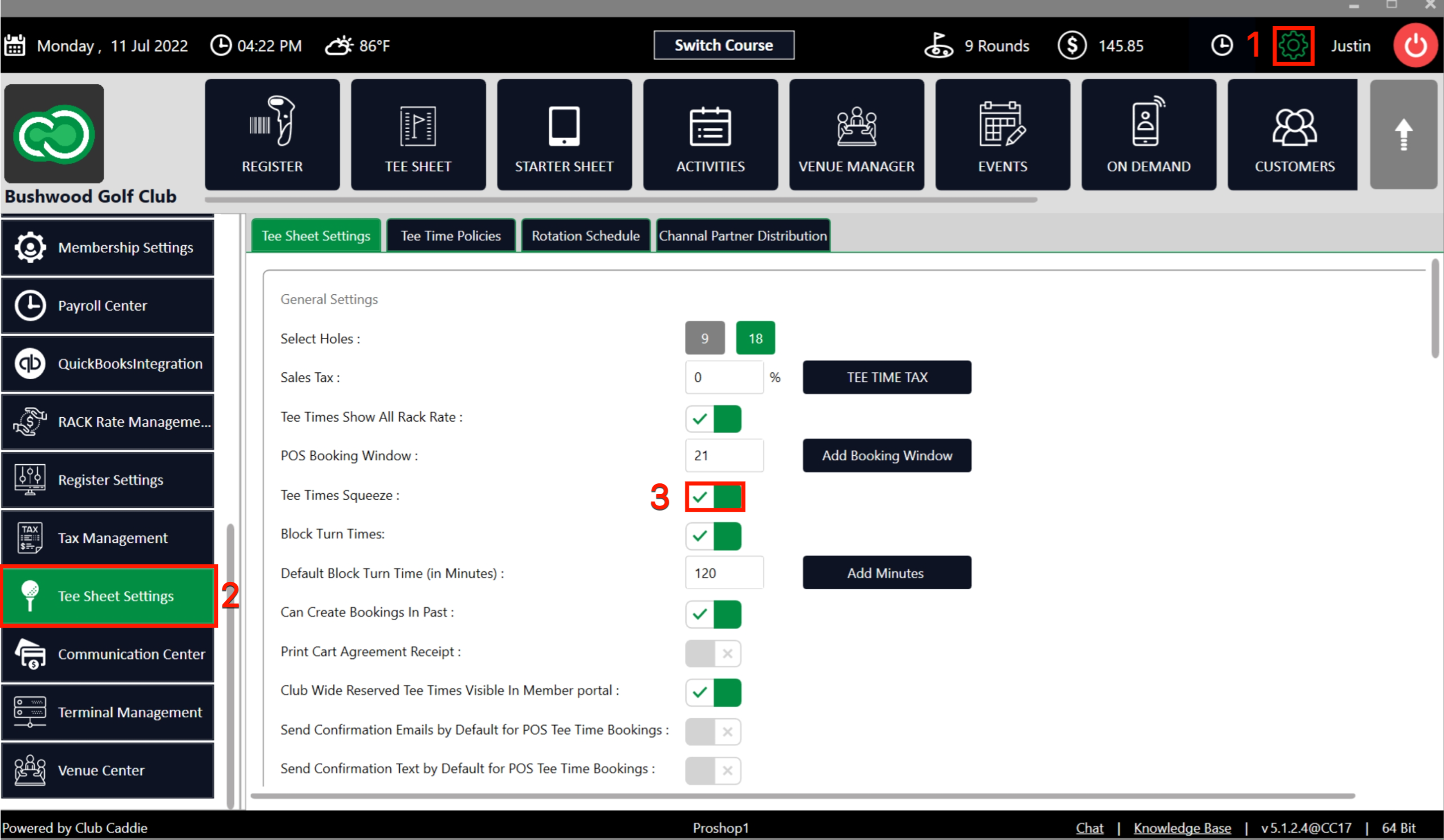Switch to the Tee Time Policies tab
Image resolution: width=1444 pixels, height=840 pixels.
click(x=450, y=236)
